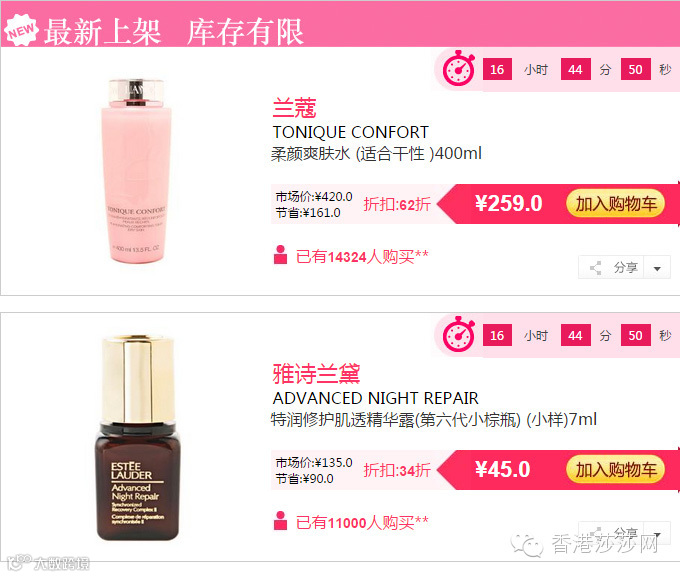Add Advanced Night Repair to cart

point(615,469)
